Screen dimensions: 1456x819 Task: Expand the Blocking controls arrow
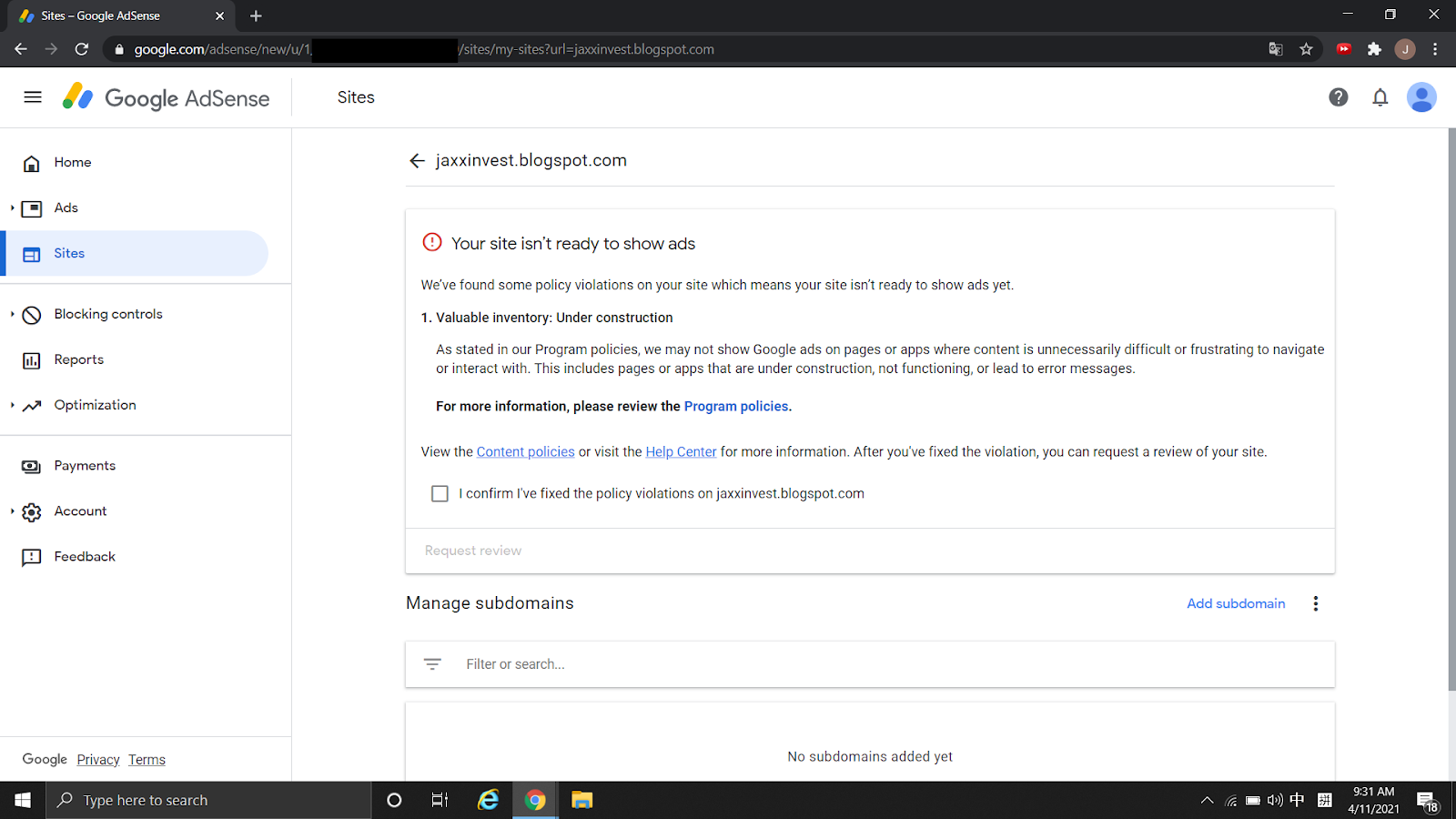[x=13, y=314]
